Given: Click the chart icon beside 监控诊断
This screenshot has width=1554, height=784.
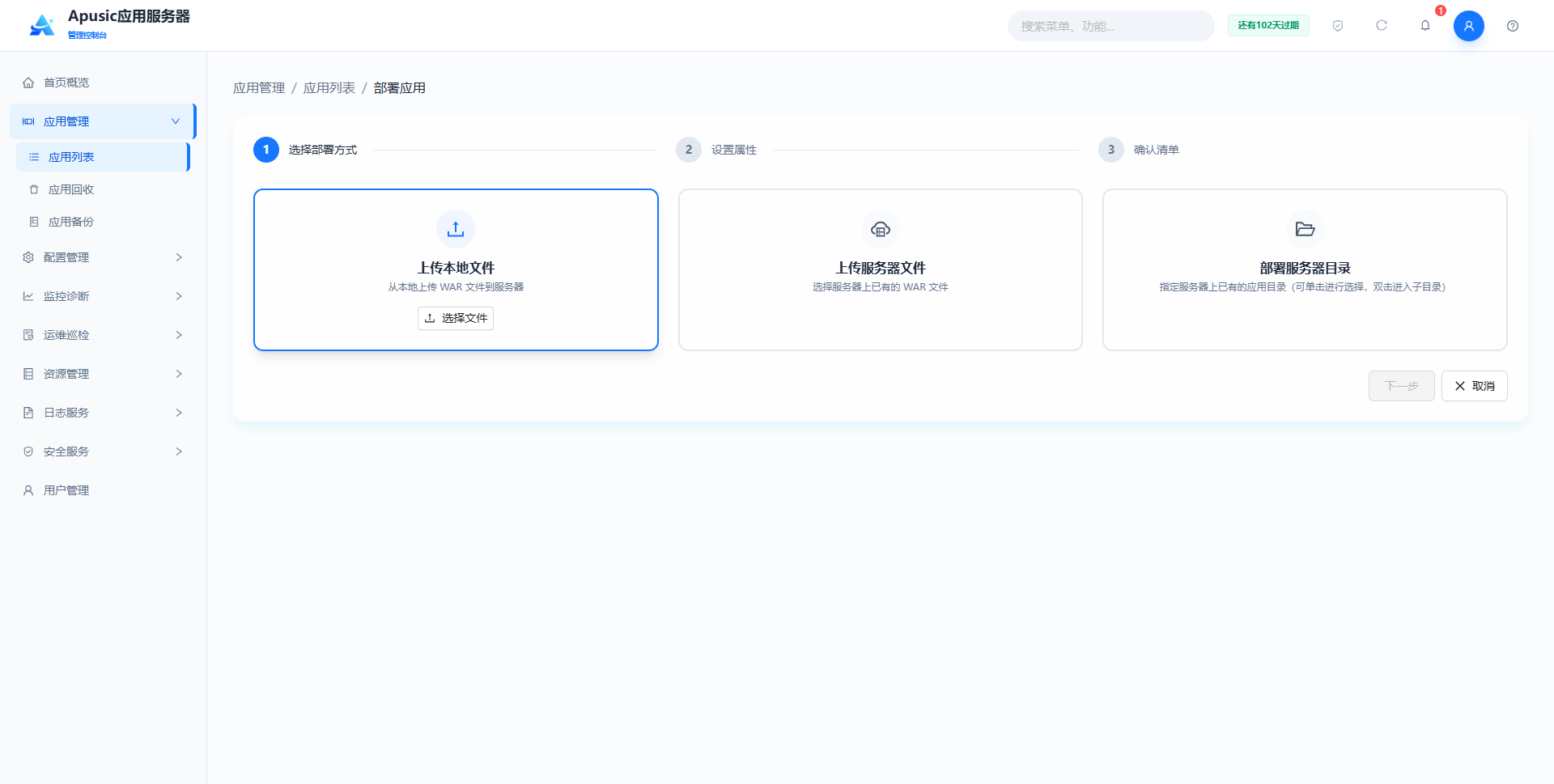Looking at the screenshot, I should 28,296.
